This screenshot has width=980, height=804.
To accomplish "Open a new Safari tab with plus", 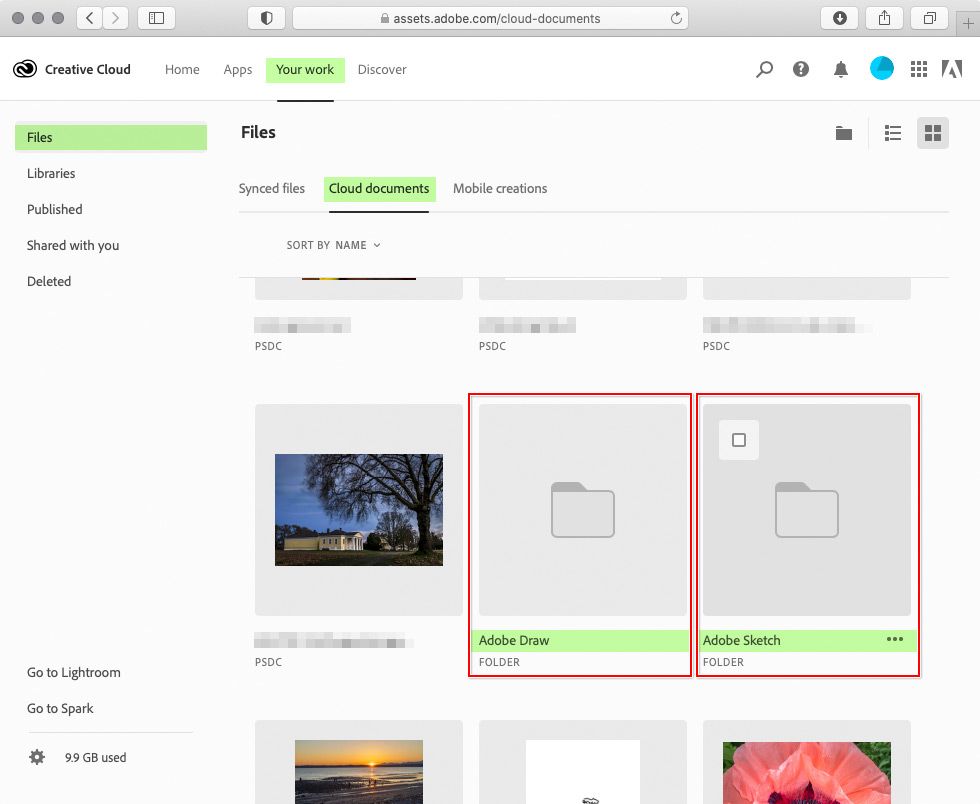I will 968,24.
